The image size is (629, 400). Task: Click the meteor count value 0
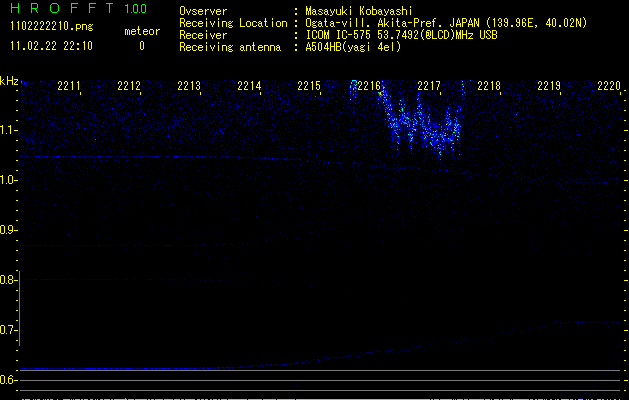pos(142,46)
